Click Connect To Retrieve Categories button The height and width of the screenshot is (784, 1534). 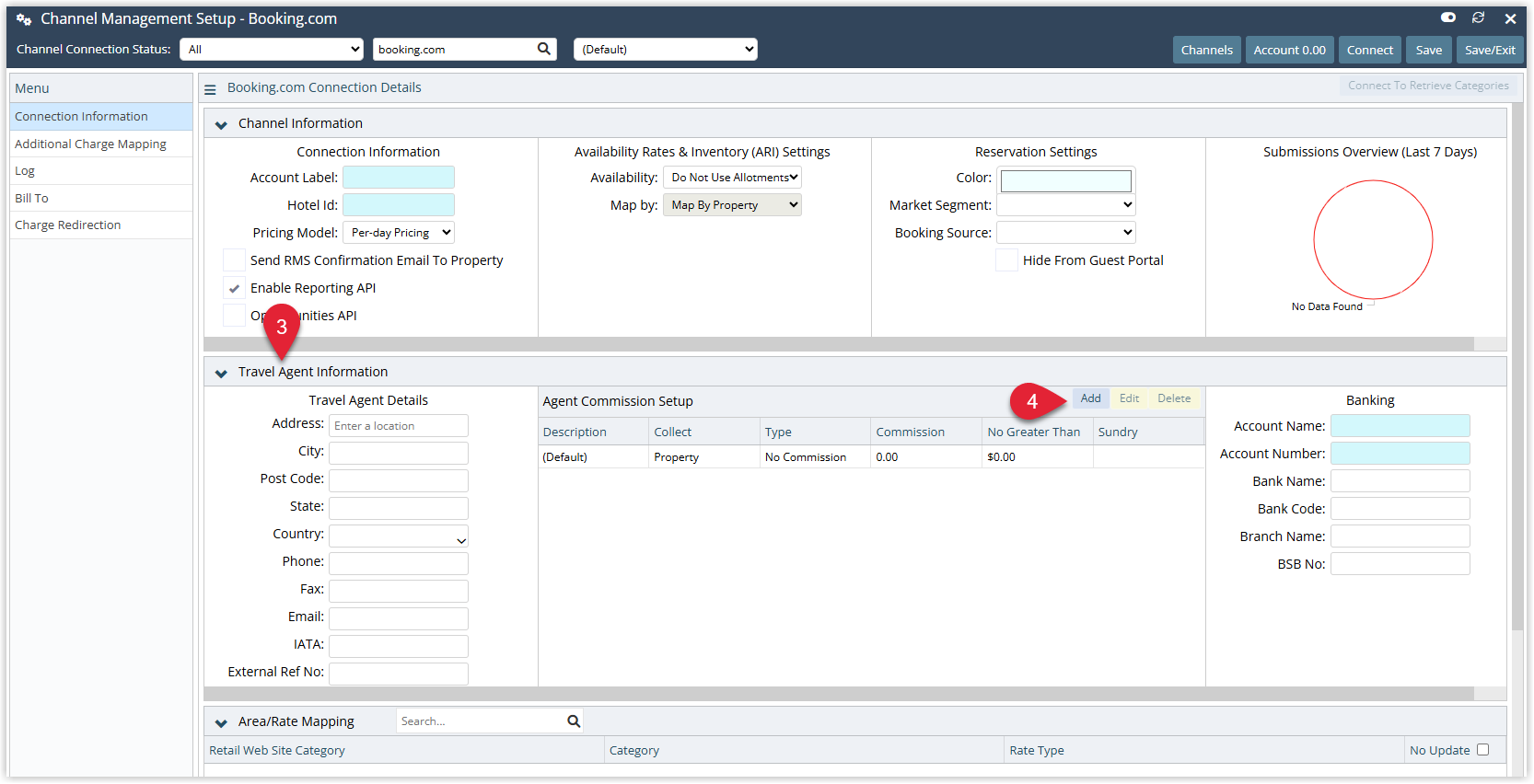click(1428, 86)
